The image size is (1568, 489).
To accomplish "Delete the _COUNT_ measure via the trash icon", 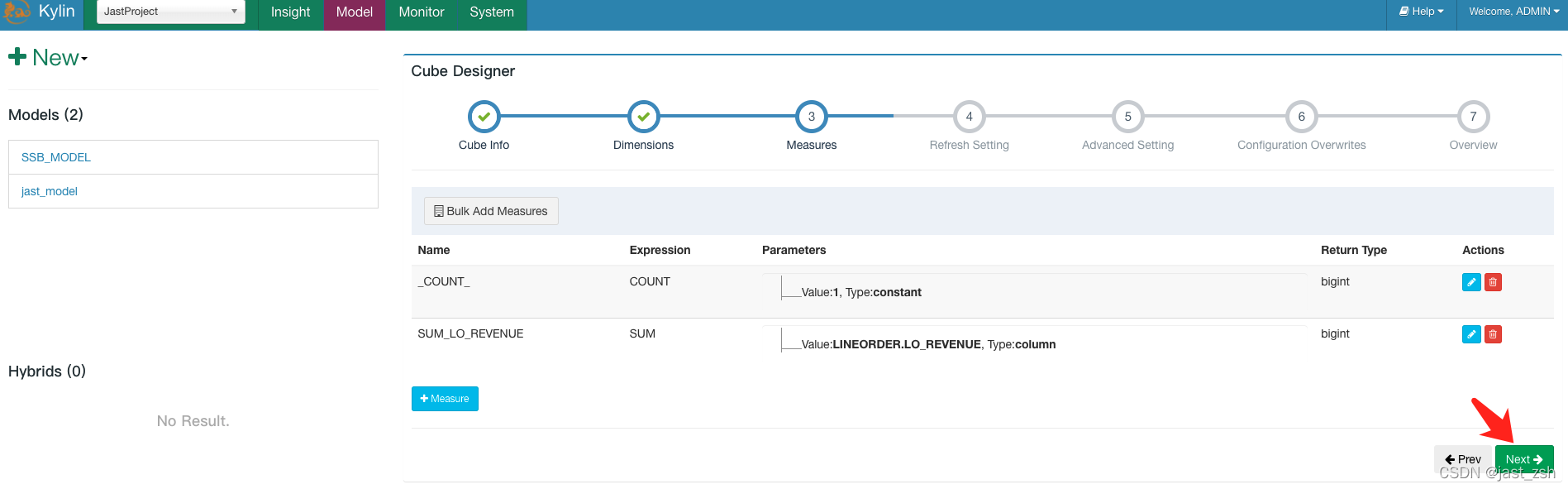I will coord(1493,282).
